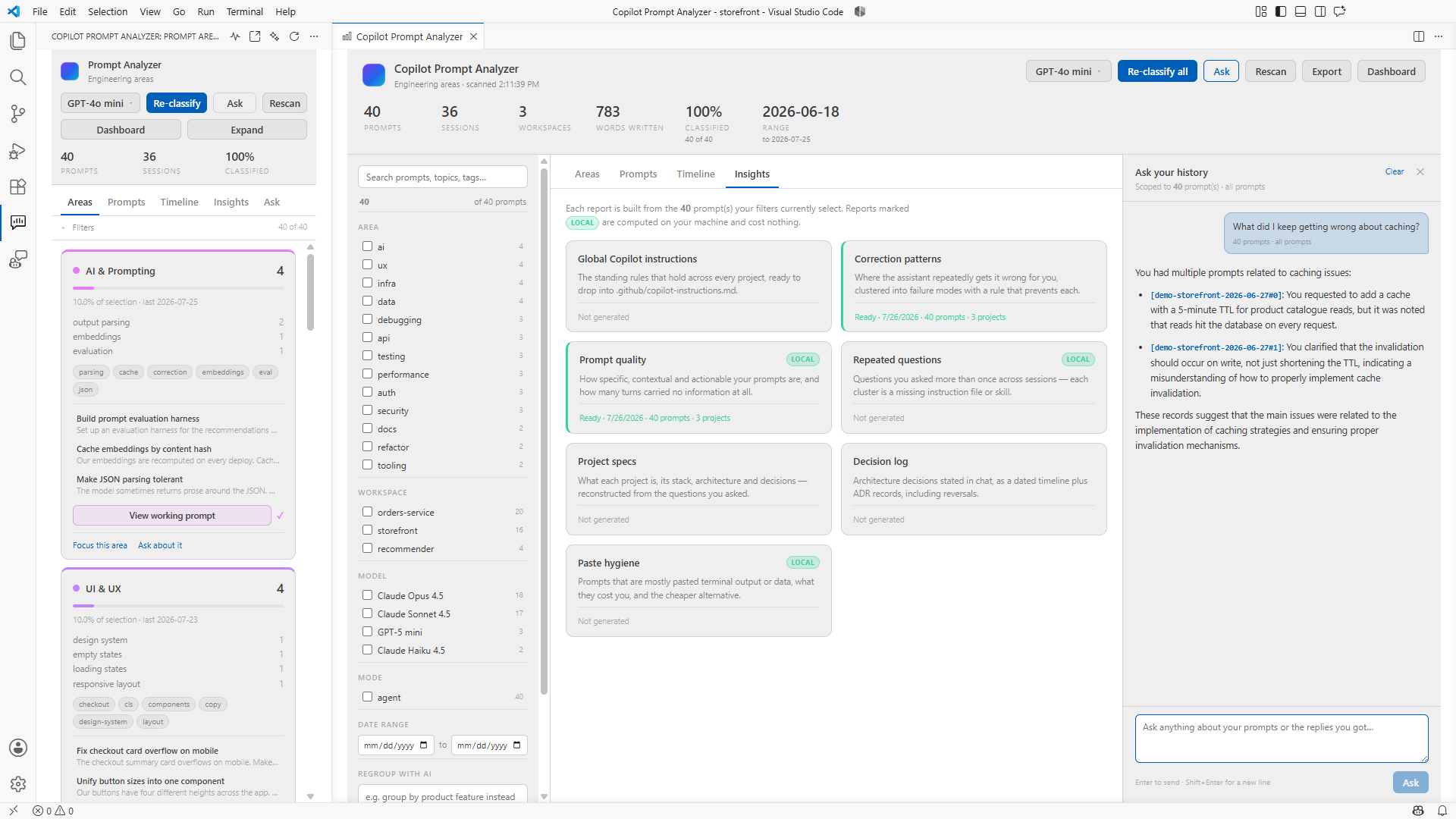Switch to the Timeline tab in main panel
This screenshot has height=819, width=1456.
(695, 174)
